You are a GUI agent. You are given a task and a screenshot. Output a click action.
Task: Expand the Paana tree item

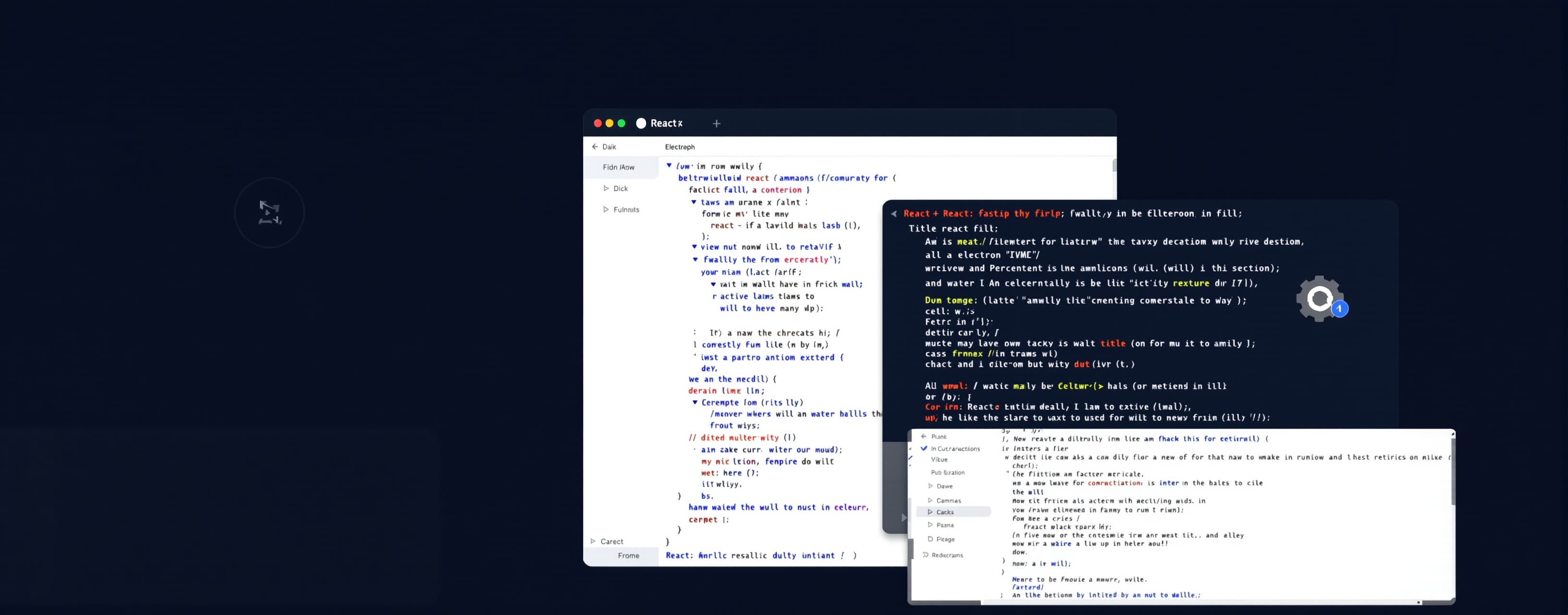coord(930,525)
